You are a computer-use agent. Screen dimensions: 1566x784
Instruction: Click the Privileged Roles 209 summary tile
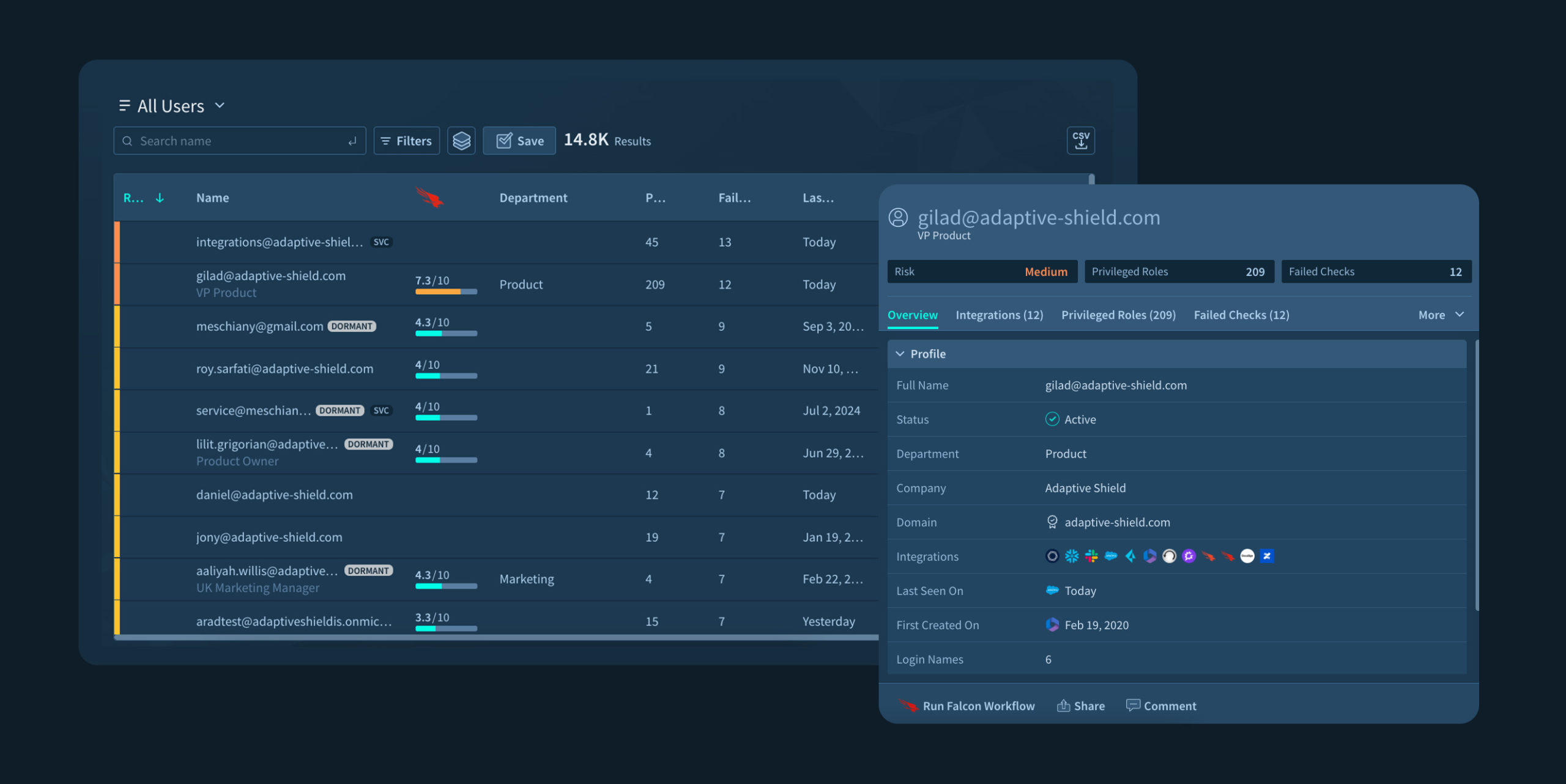click(x=1179, y=272)
